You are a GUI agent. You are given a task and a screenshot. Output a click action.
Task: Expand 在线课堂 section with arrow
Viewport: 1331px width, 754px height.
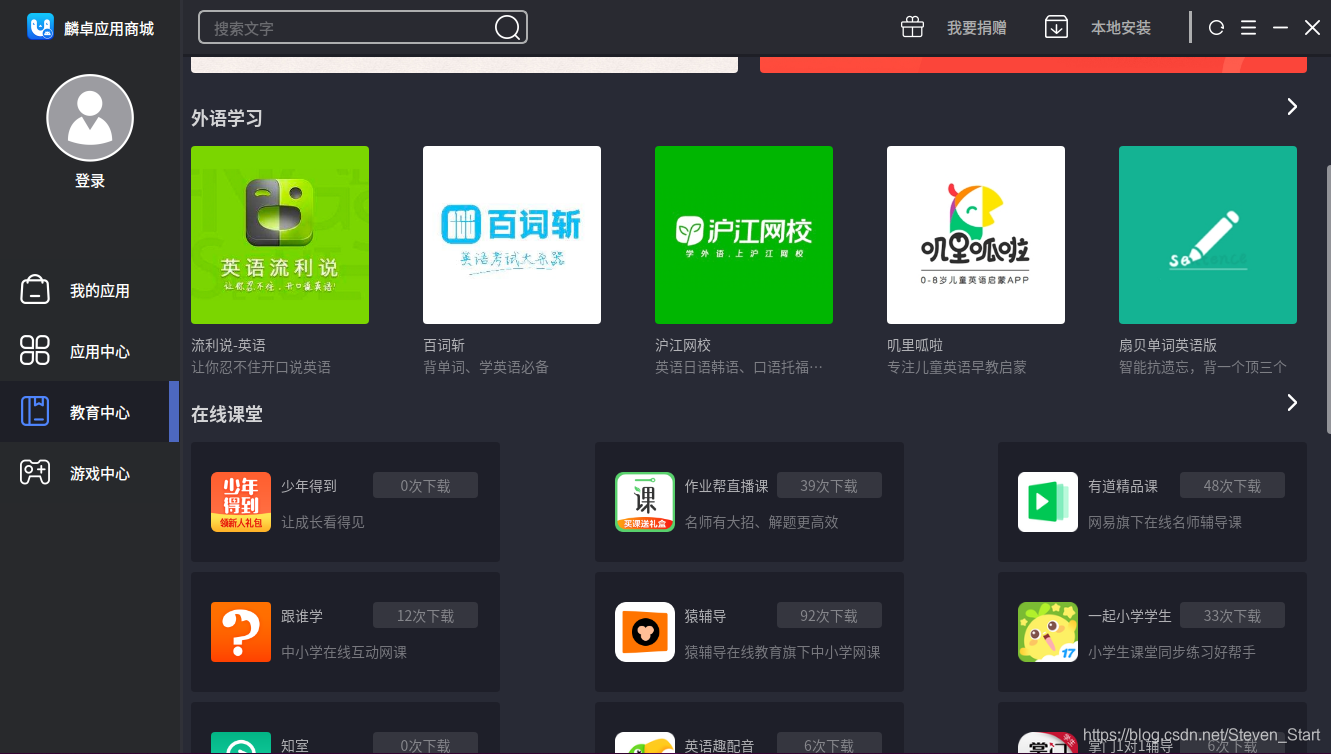pyautogui.click(x=1292, y=402)
